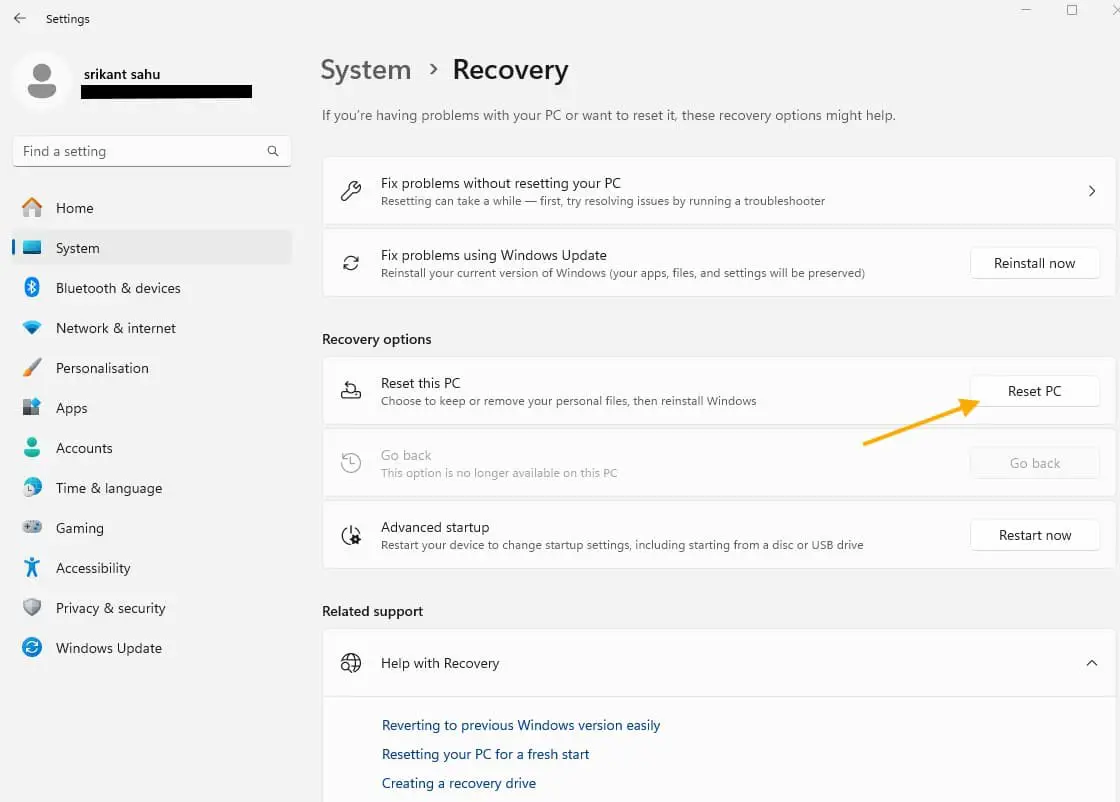
Task: Open Accounts settings
Action: click(x=151, y=448)
